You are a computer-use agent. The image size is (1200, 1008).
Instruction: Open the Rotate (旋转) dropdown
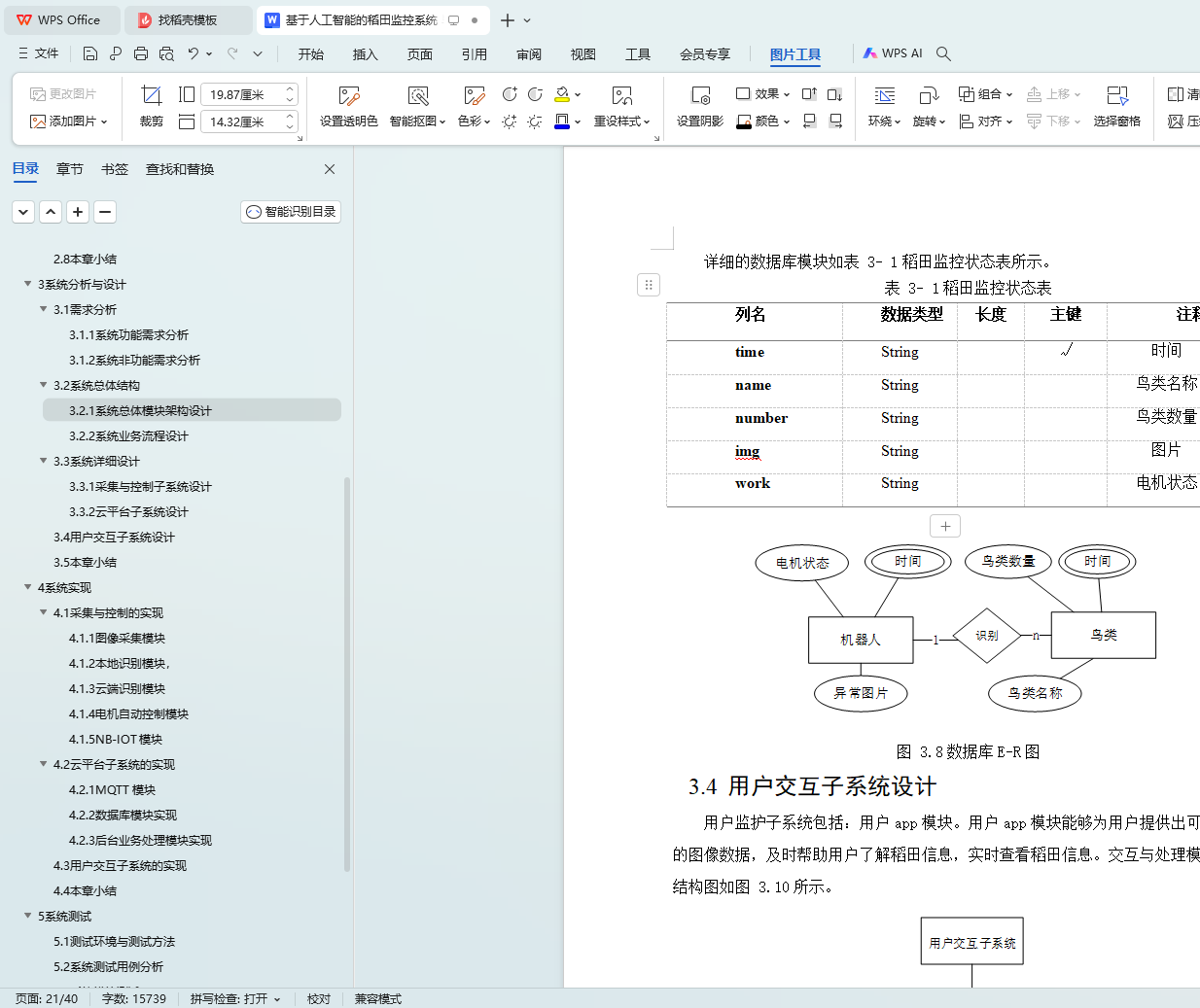pyautogui.click(x=930, y=122)
